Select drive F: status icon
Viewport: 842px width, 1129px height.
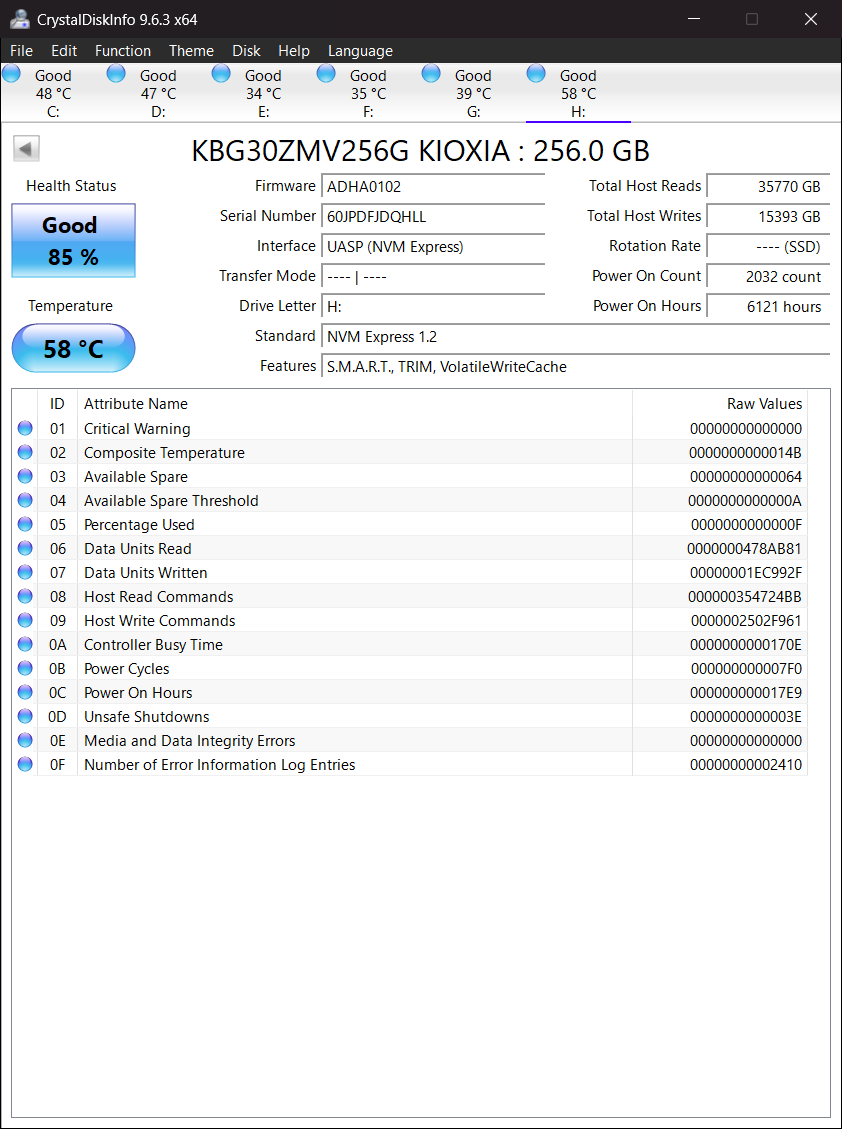pos(326,72)
